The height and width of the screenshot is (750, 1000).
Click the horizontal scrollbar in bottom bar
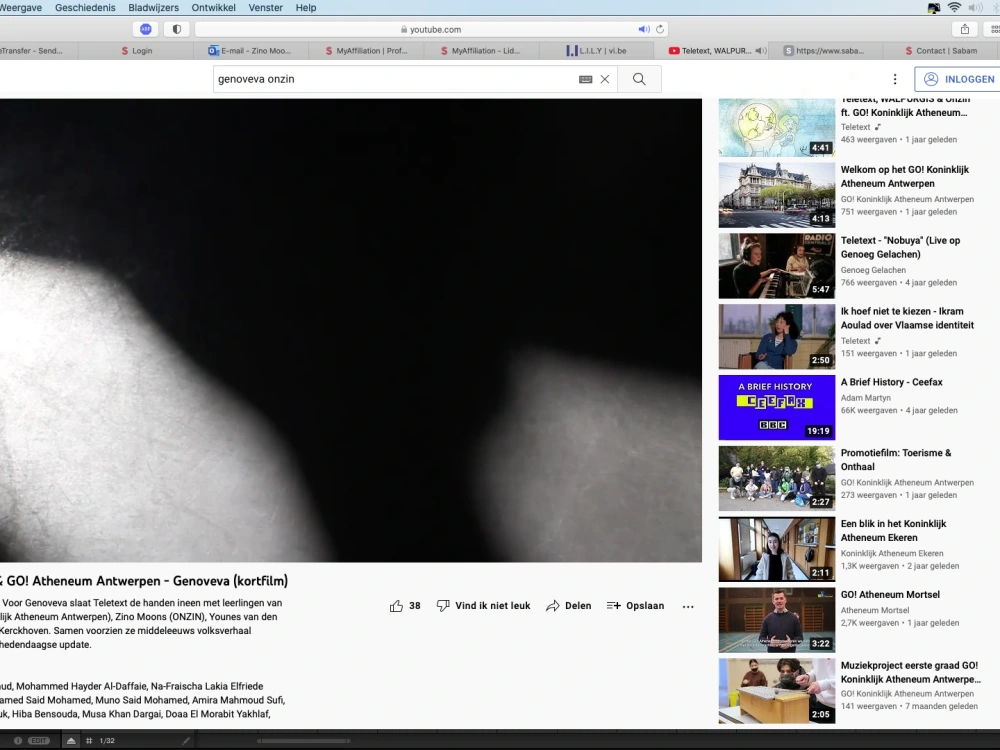pos(304,740)
